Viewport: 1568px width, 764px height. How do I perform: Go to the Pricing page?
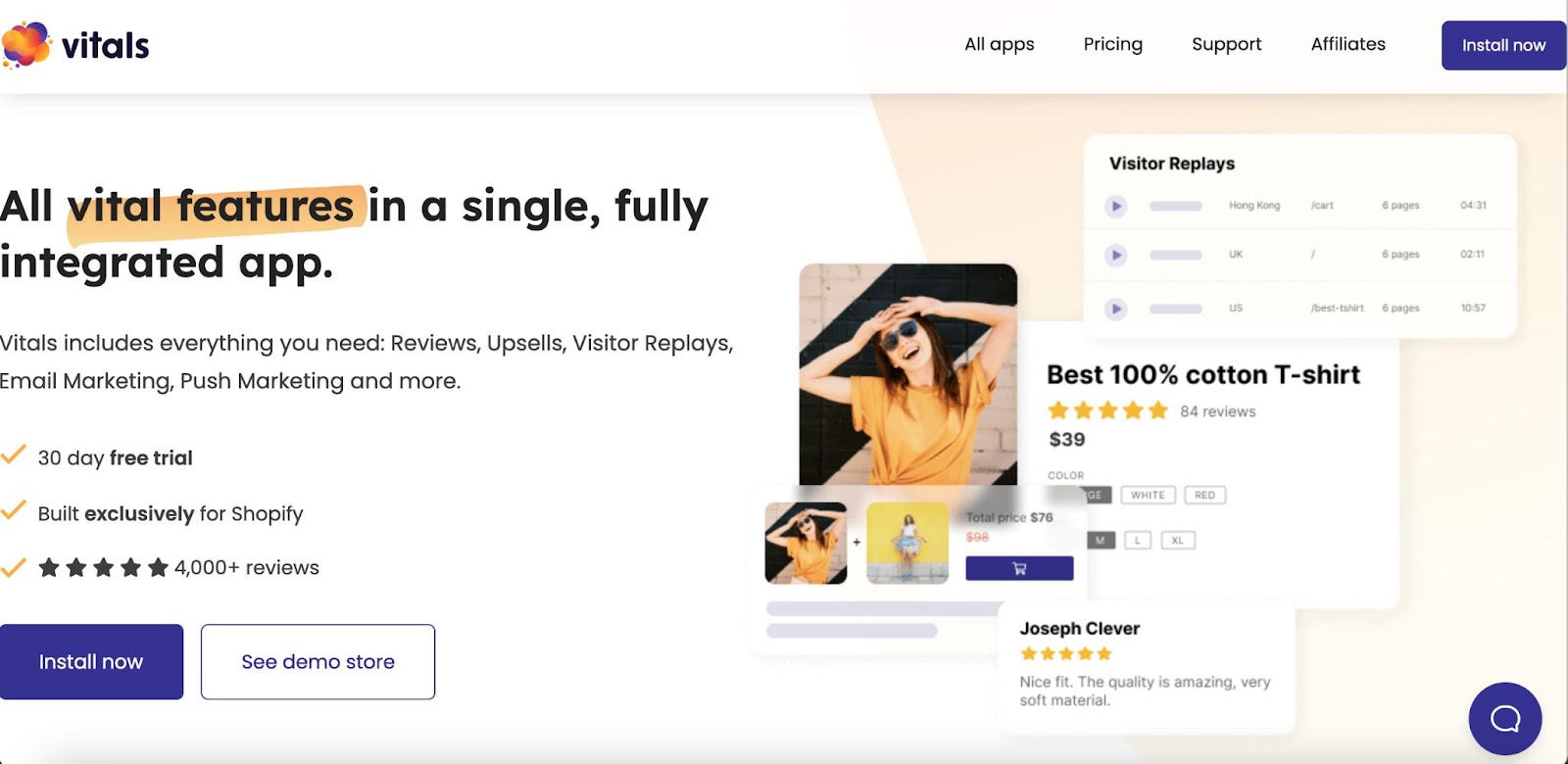[x=1112, y=44]
